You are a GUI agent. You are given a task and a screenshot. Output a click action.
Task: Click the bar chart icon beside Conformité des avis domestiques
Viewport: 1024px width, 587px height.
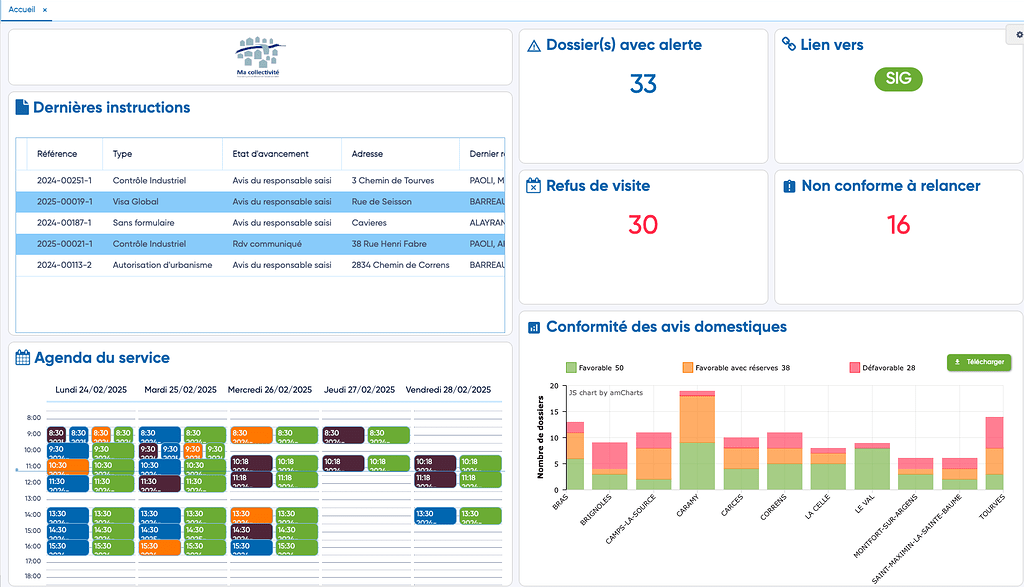pyautogui.click(x=534, y=327)
